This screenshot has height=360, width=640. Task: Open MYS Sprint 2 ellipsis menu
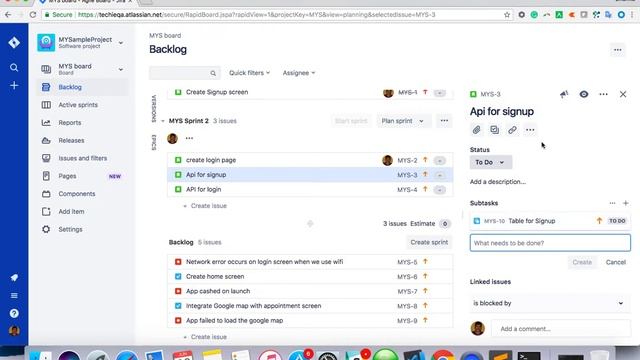(444, 121)
